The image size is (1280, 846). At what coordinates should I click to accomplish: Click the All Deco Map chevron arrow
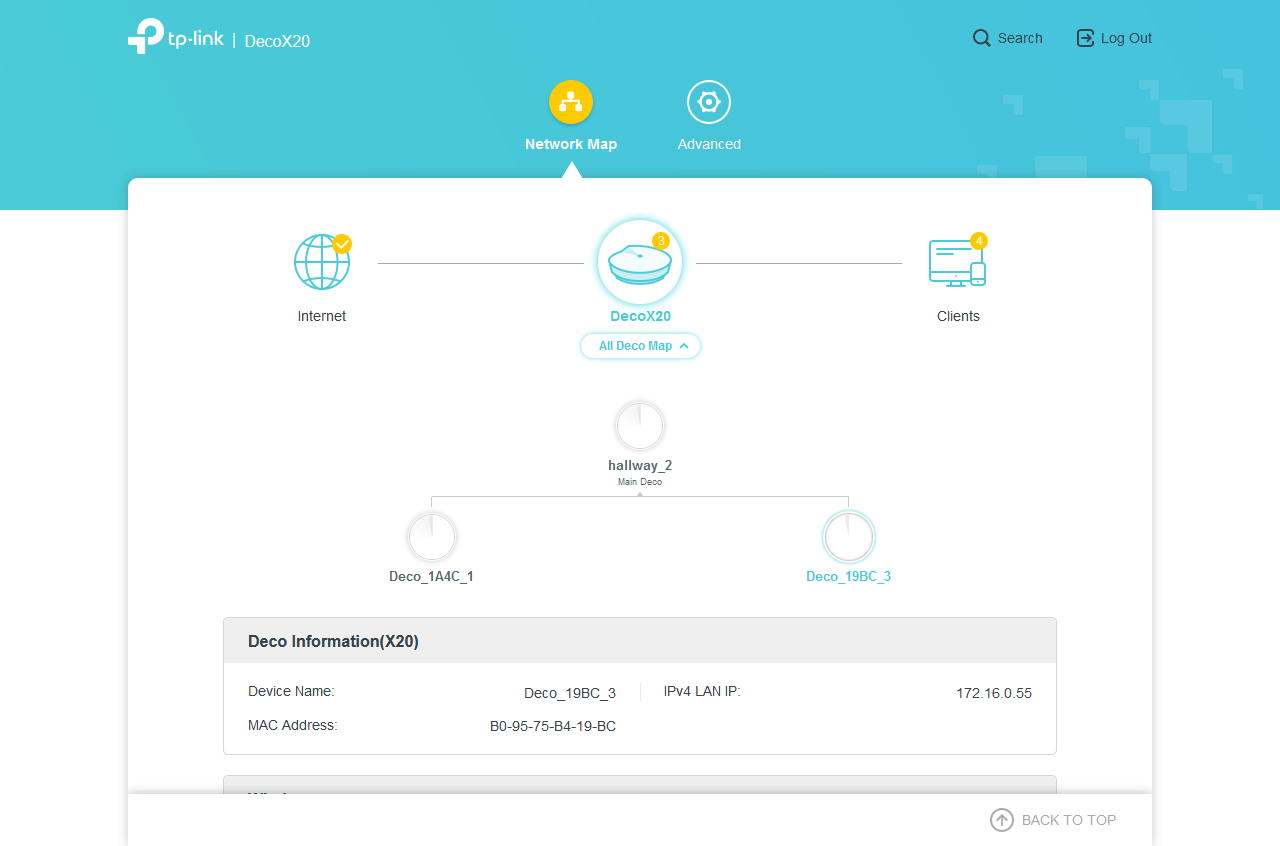(684, 346)
